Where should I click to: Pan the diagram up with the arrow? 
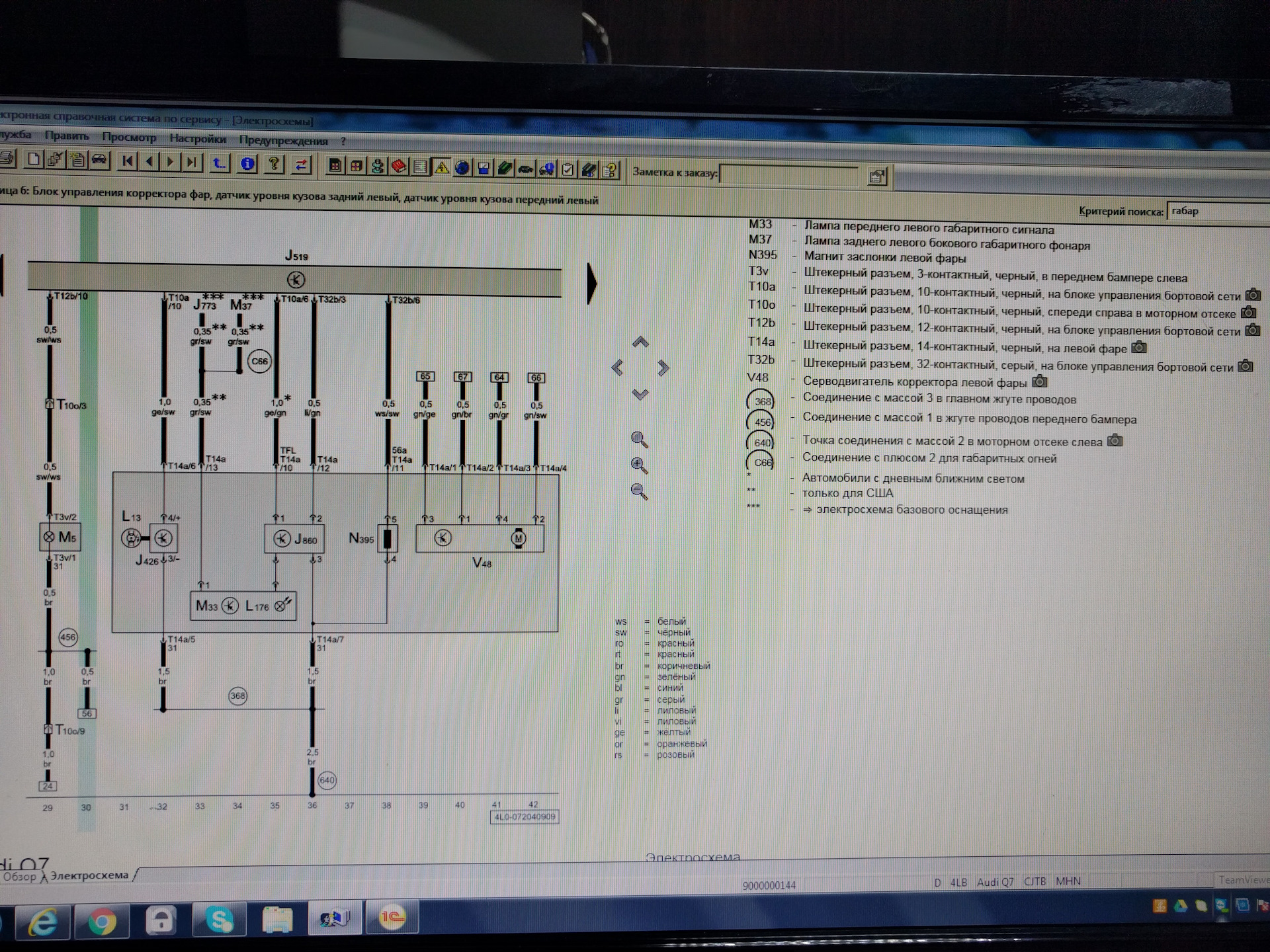(640, 342)
